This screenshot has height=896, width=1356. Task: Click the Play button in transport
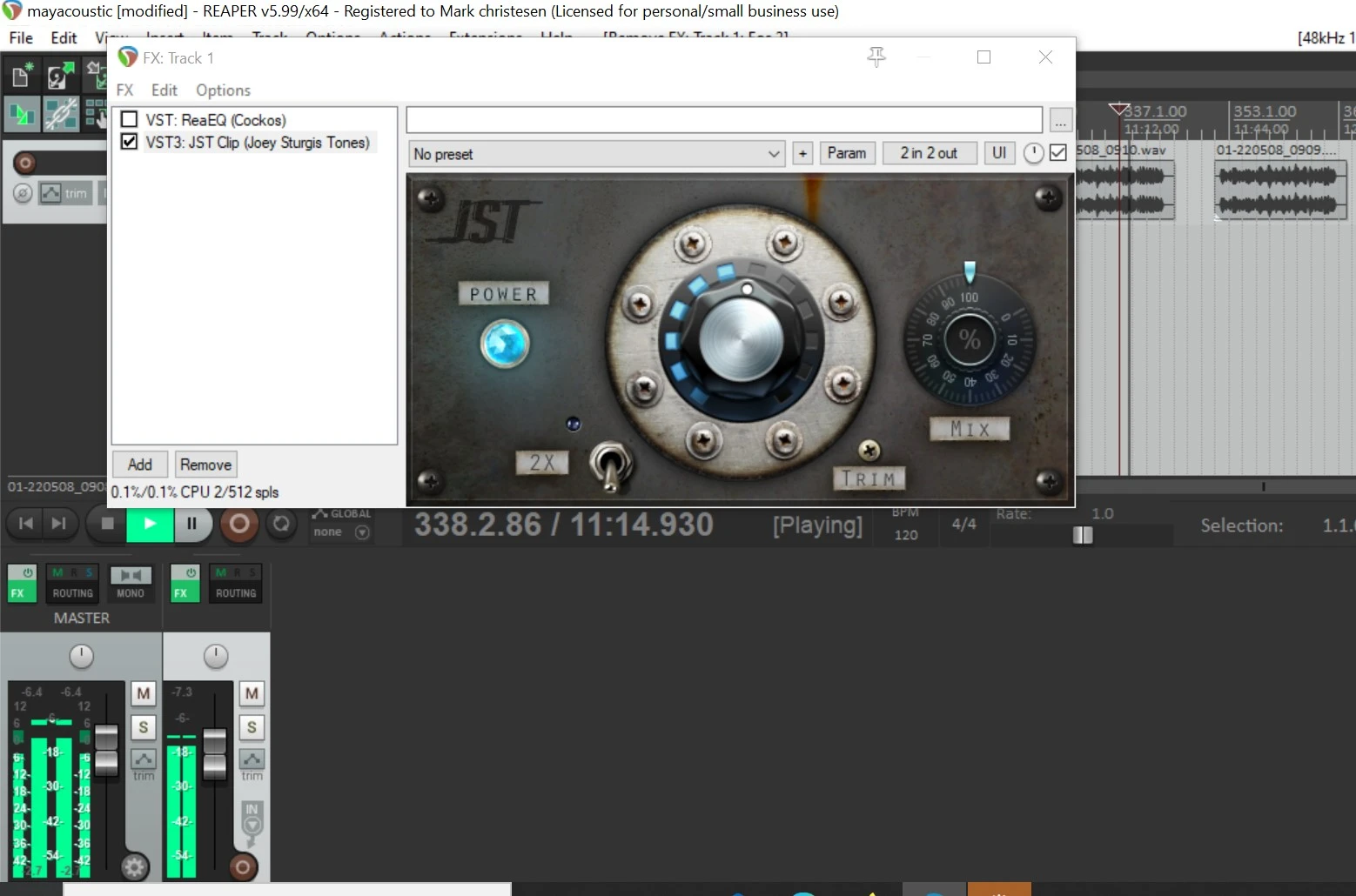coord(150,524)
